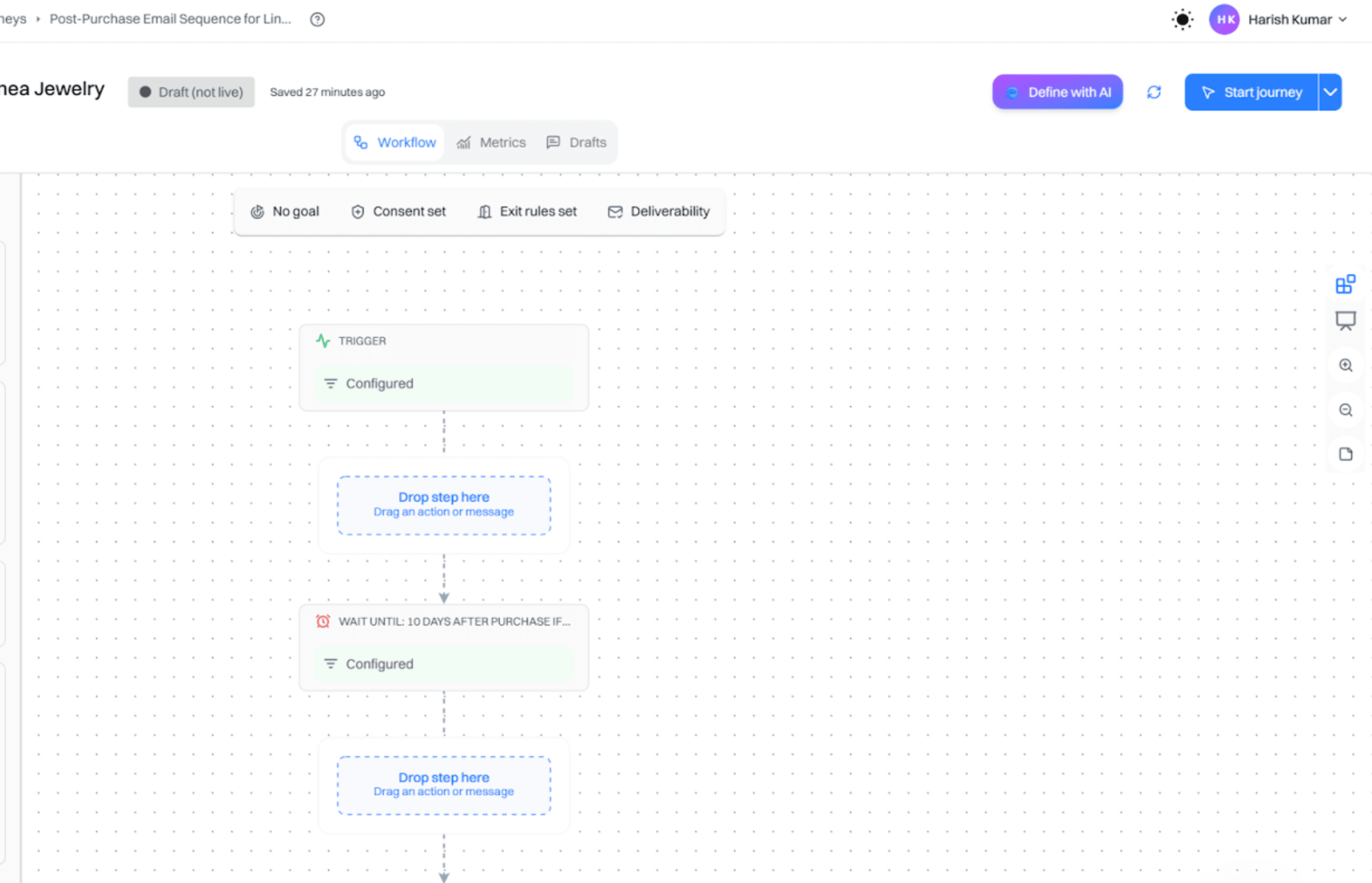The image size is (1372, 883).
Task: Select the minimap layout icon in right sidebar
Action: point(1346,283)
